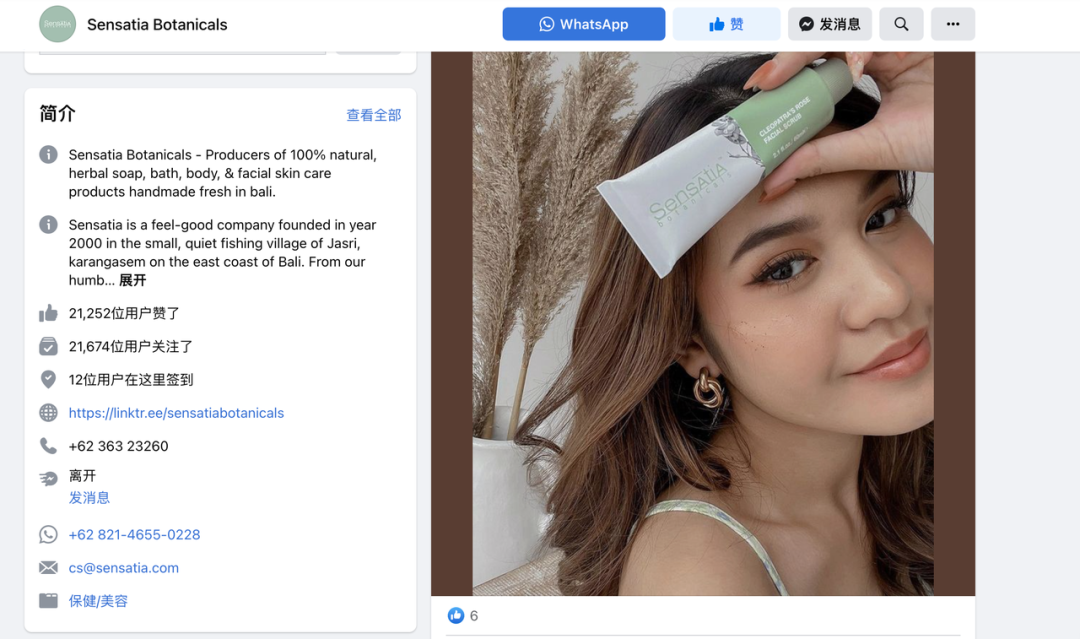Expand the truncated description with 展开
This screenshot has height=639, width=1080.
[x=132, y=280]
